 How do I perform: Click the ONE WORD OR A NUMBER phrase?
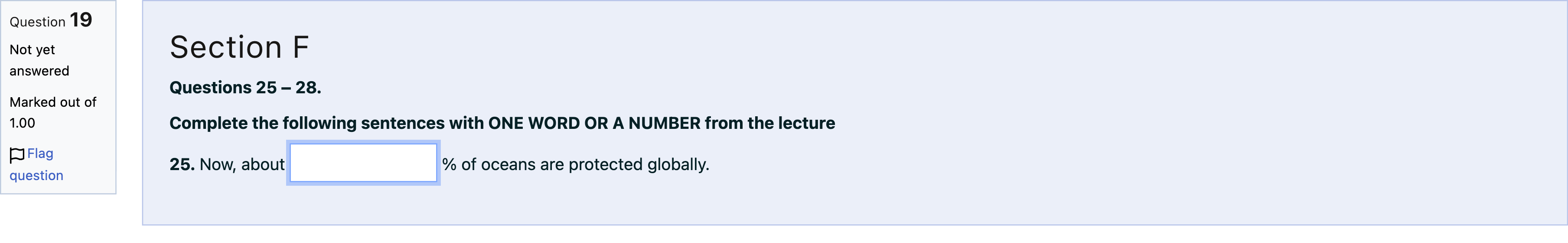pyautogui.click(x=594, y=123)
